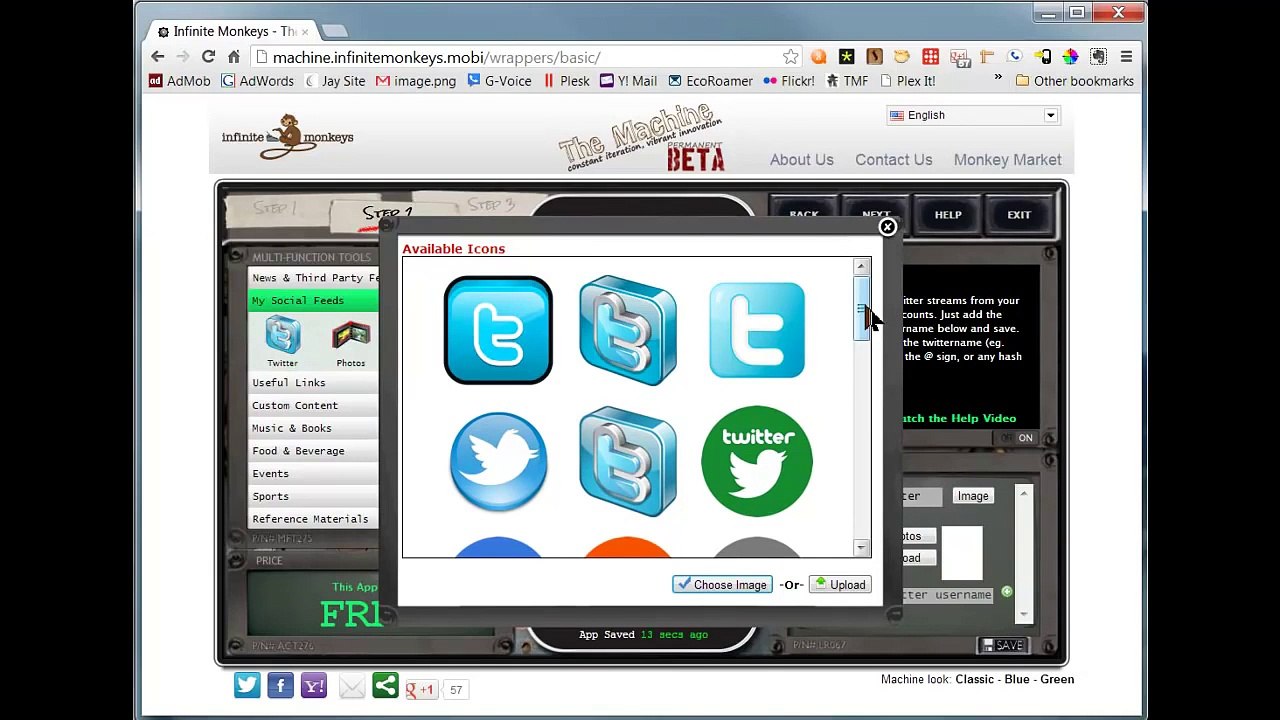Visit the Monkey Market link
Image resolution: width=1280 pixels, height=720 pixels.
point(1007,160)
